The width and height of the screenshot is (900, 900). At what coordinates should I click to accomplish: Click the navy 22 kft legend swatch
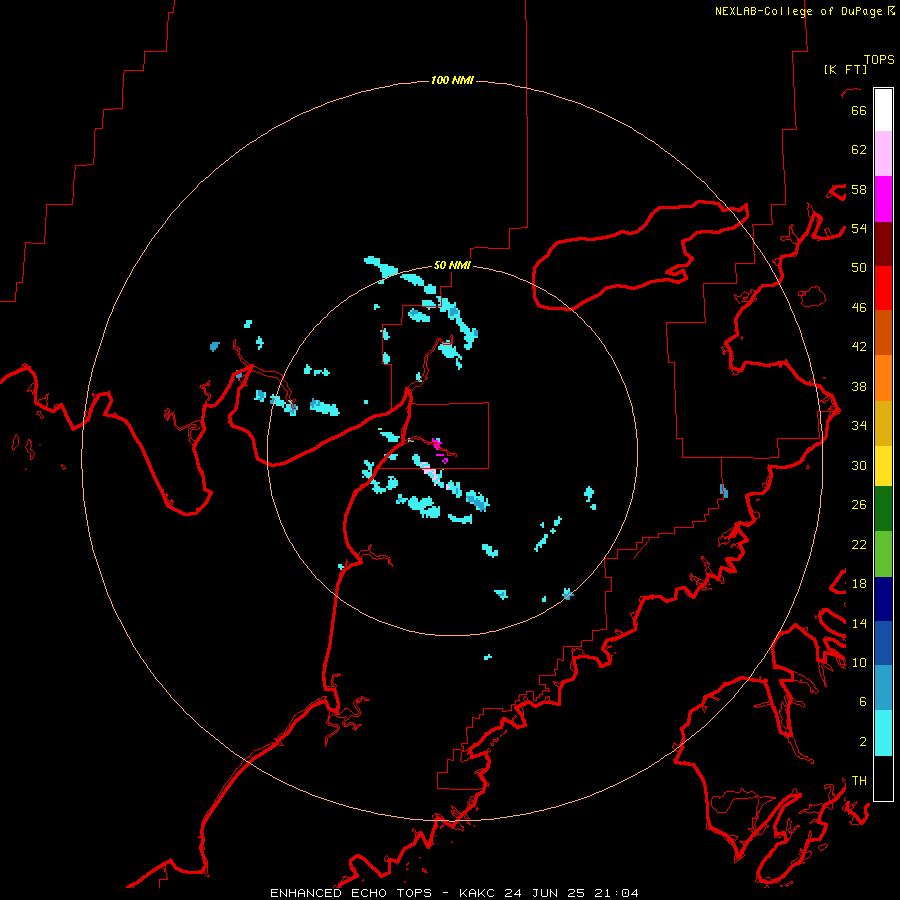pos(883,599)
